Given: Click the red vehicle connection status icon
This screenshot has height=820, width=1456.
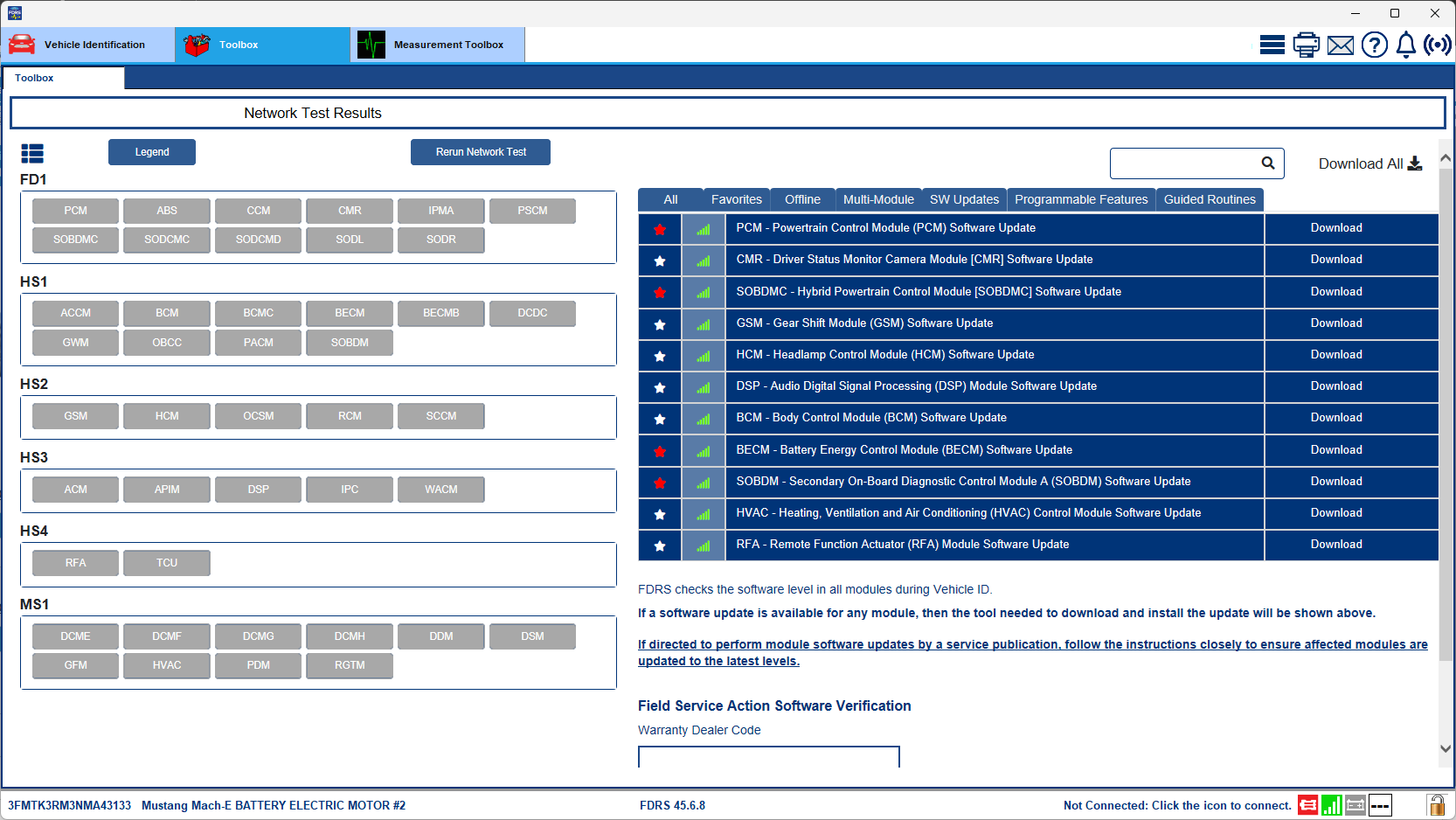Looking at the screenshot, I should 1307,805.
